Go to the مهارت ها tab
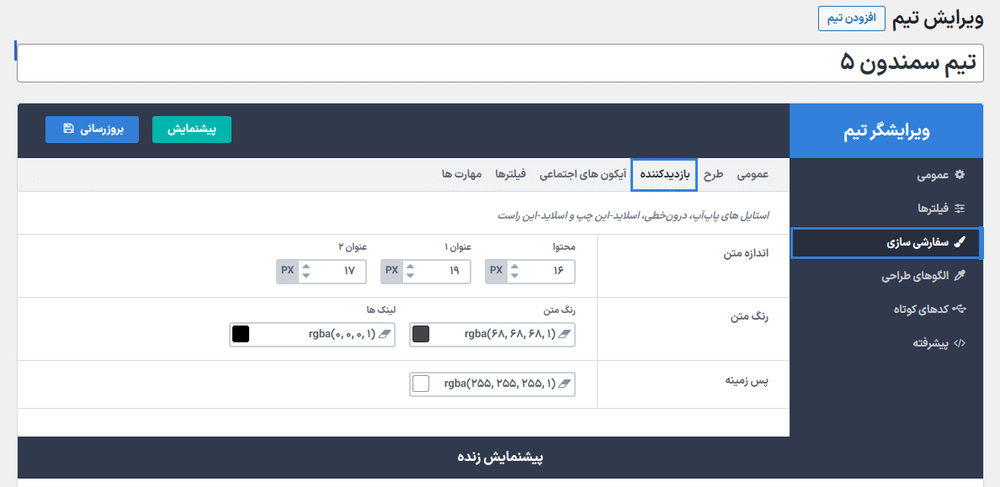The image size is (1000, 487). click(461, 175)
